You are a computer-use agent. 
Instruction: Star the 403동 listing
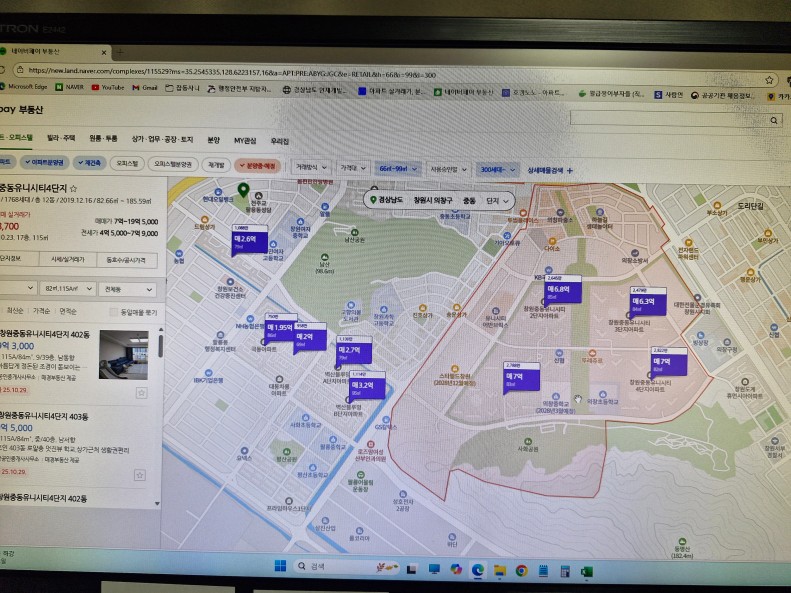point(140,475)
